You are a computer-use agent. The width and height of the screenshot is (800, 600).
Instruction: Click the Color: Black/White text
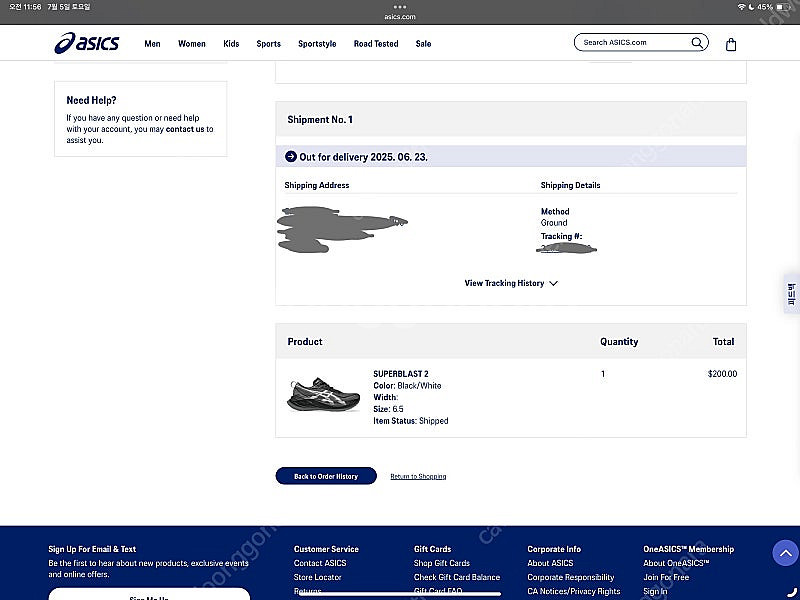407,386
